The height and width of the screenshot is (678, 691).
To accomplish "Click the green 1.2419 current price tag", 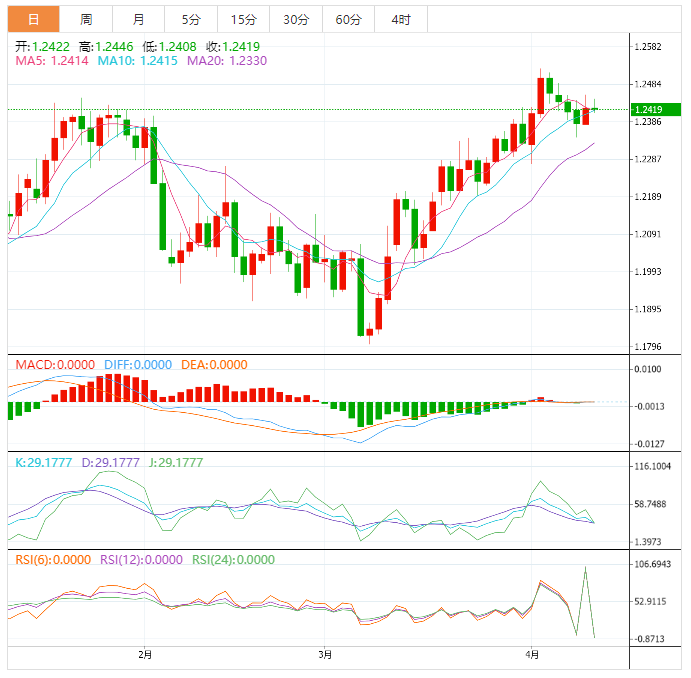I will click(649, 109).
